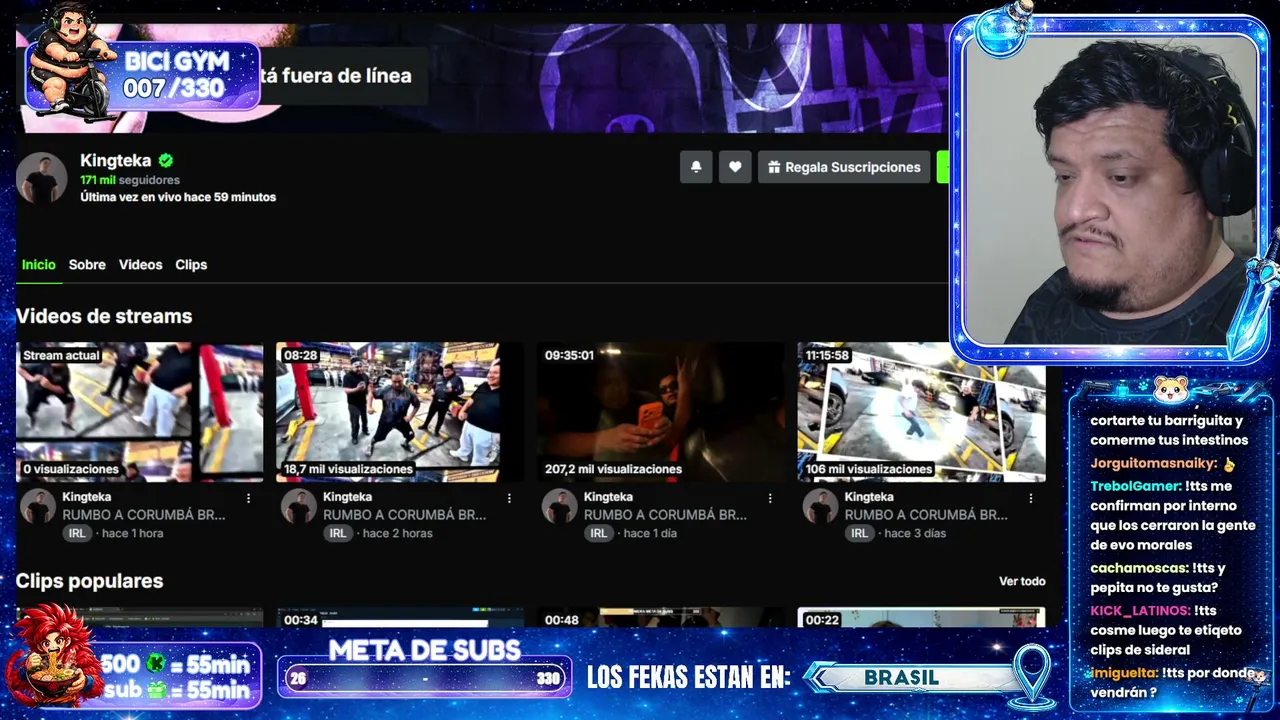
Task: Click channel avatar on the hace 1 día video
Action: click(x=559, y=506)
